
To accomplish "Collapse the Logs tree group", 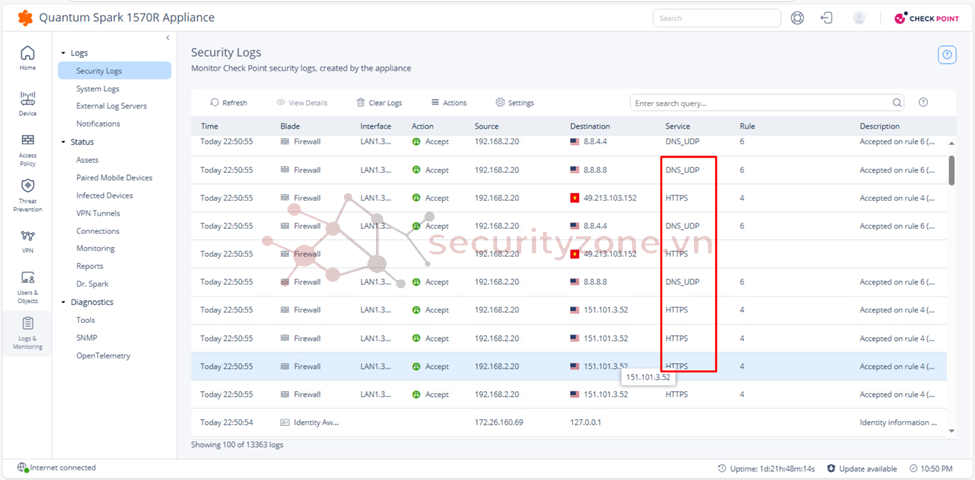I will tap(63, 53).
